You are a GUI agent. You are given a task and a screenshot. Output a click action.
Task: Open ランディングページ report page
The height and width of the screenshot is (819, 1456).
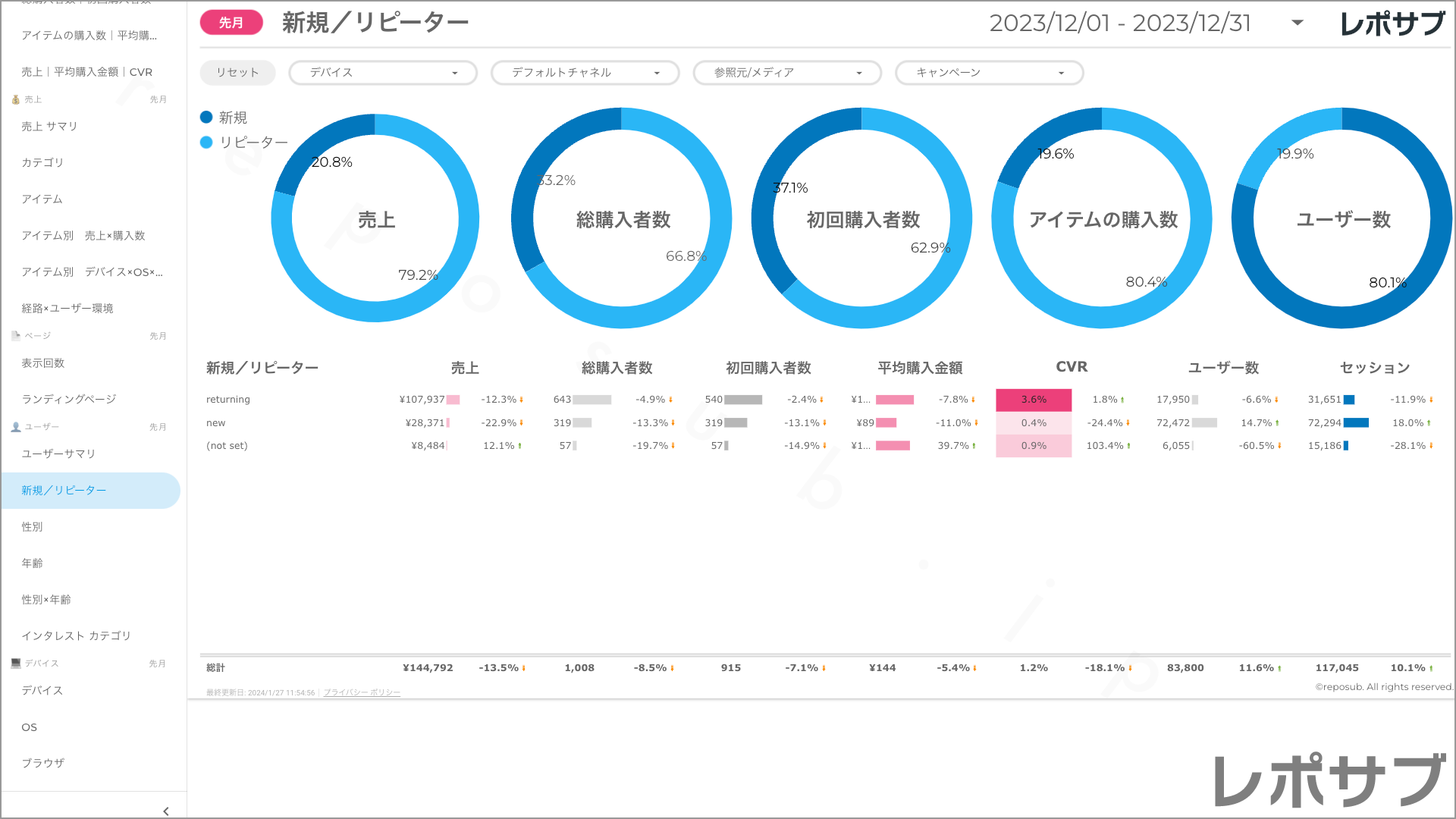coord(69,399)
